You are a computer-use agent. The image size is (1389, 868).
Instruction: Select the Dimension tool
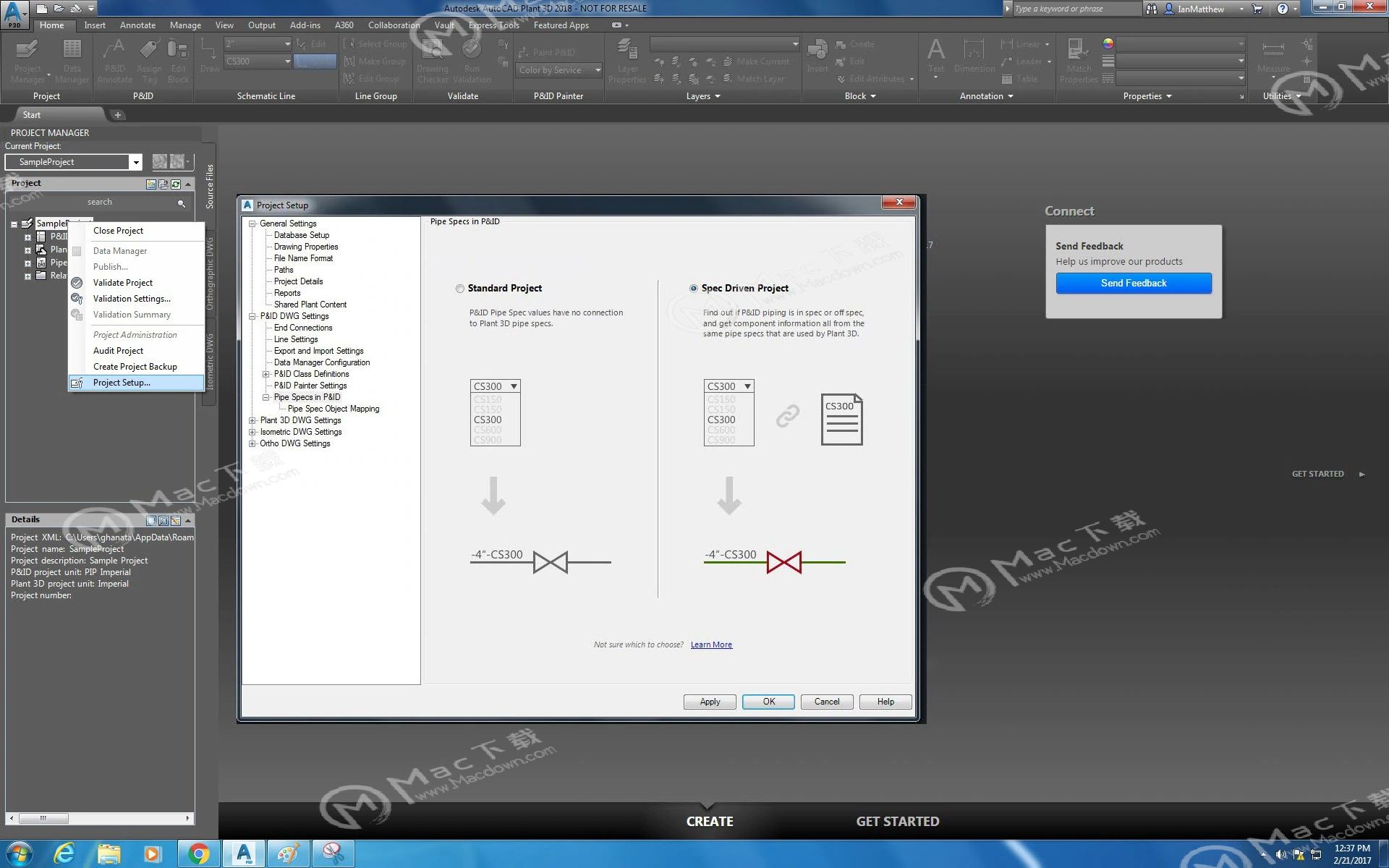coord(974,56)
